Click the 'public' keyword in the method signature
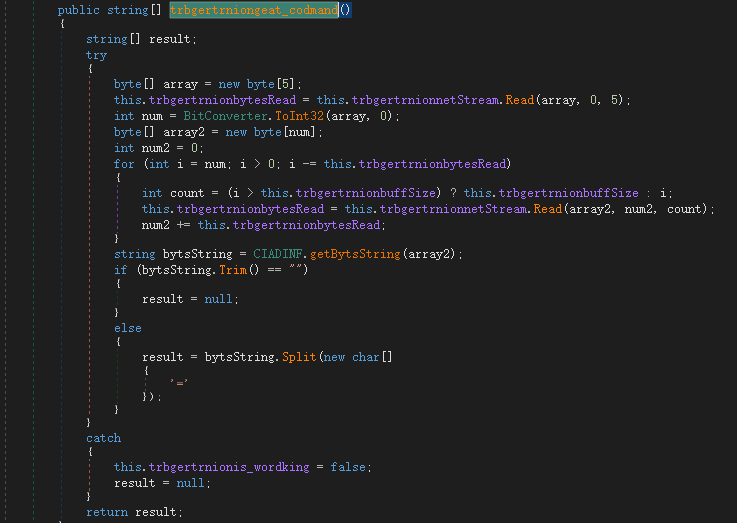Image resolution: width=737 pixels, height=523 pixels. (78, 10)
